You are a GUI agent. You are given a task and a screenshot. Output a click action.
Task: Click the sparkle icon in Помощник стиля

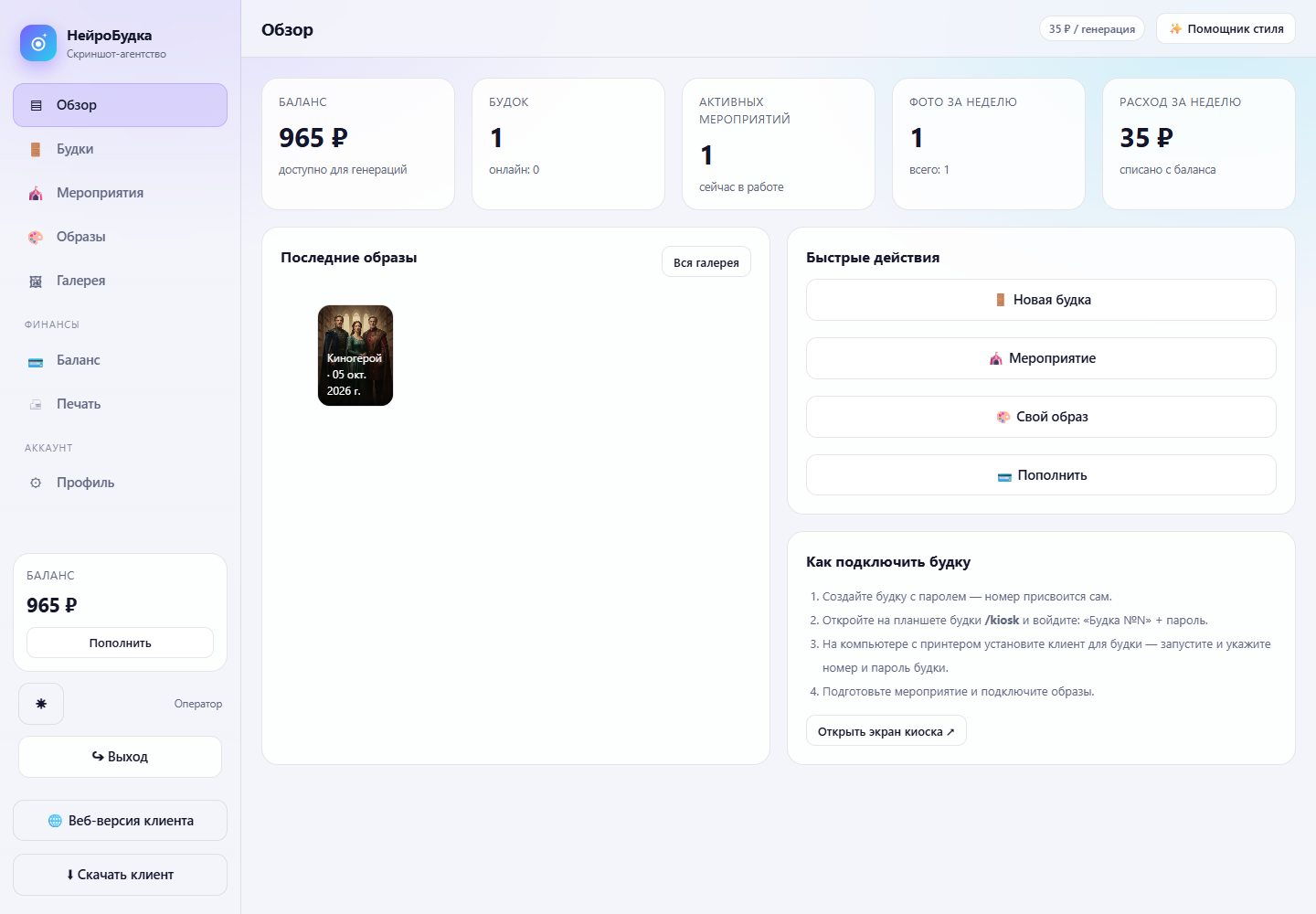tap(1175, 29)
